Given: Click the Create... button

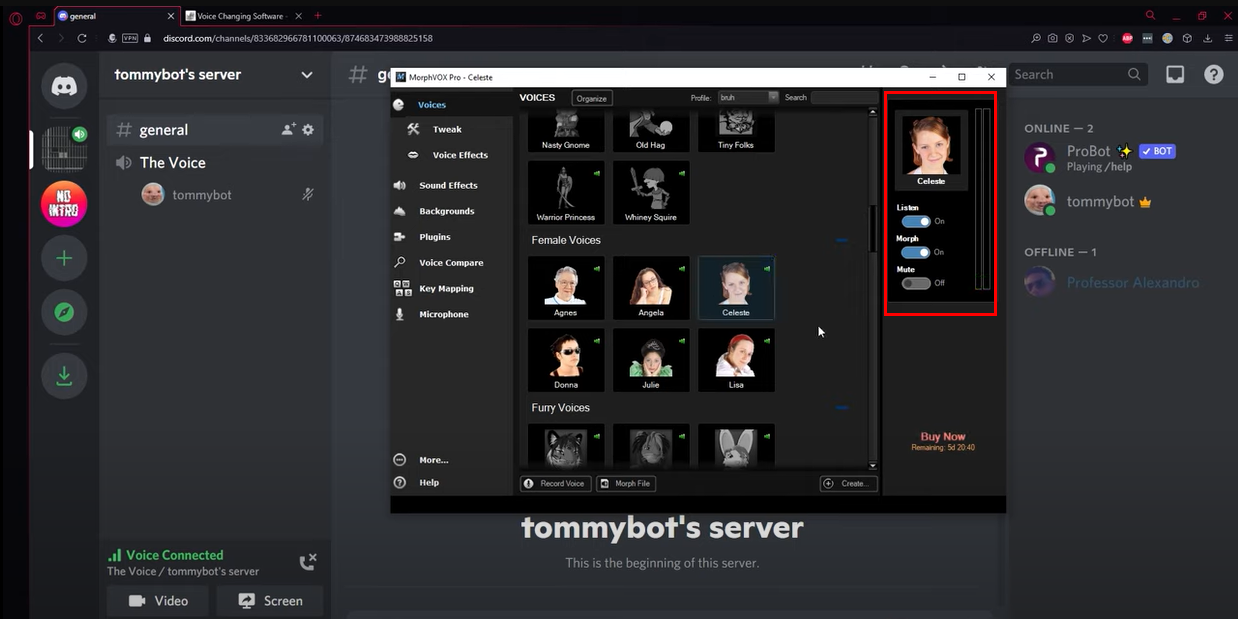Looking at the screenshot, I should (x=849, y=483).
